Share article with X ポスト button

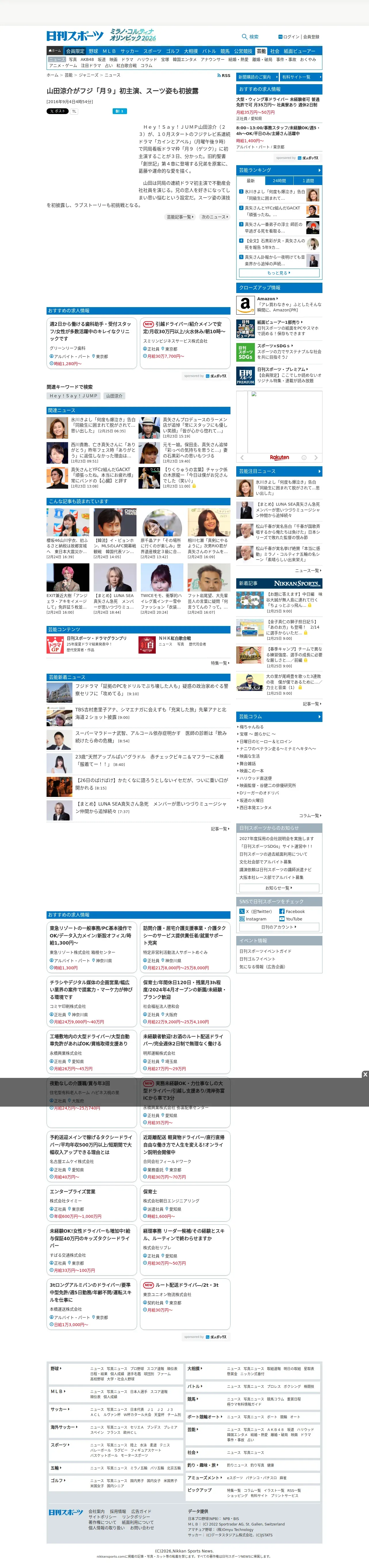57,111
